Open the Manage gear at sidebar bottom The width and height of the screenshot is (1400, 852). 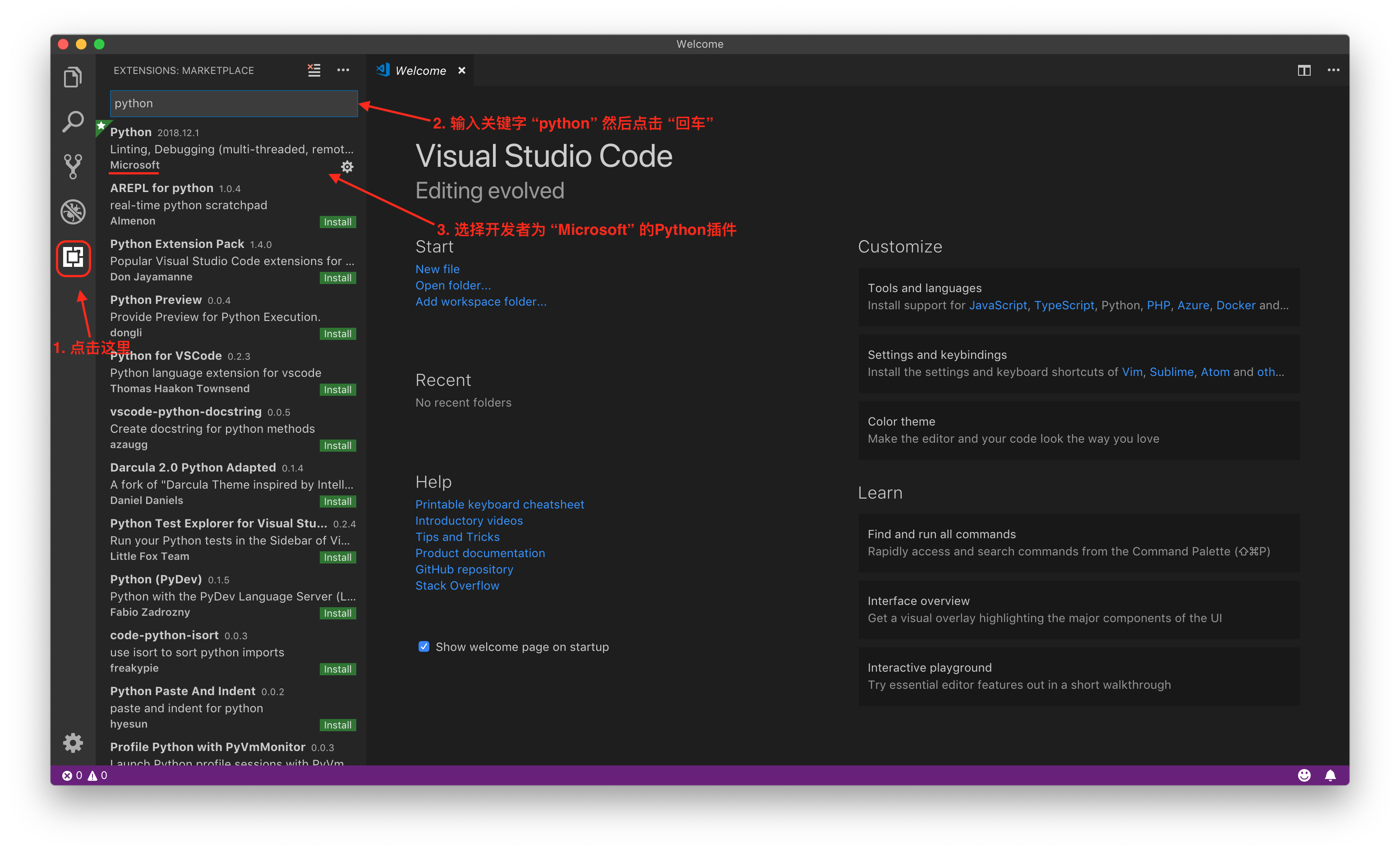pyautogui.click(x=73, y=742)
